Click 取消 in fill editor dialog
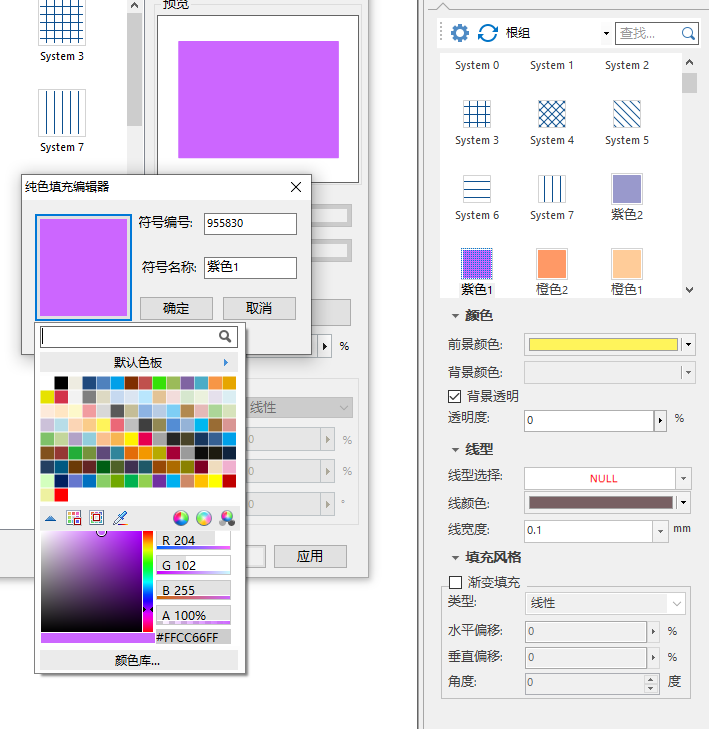The width and height of the screenshot is (709, 729). [x=259, y=308]
